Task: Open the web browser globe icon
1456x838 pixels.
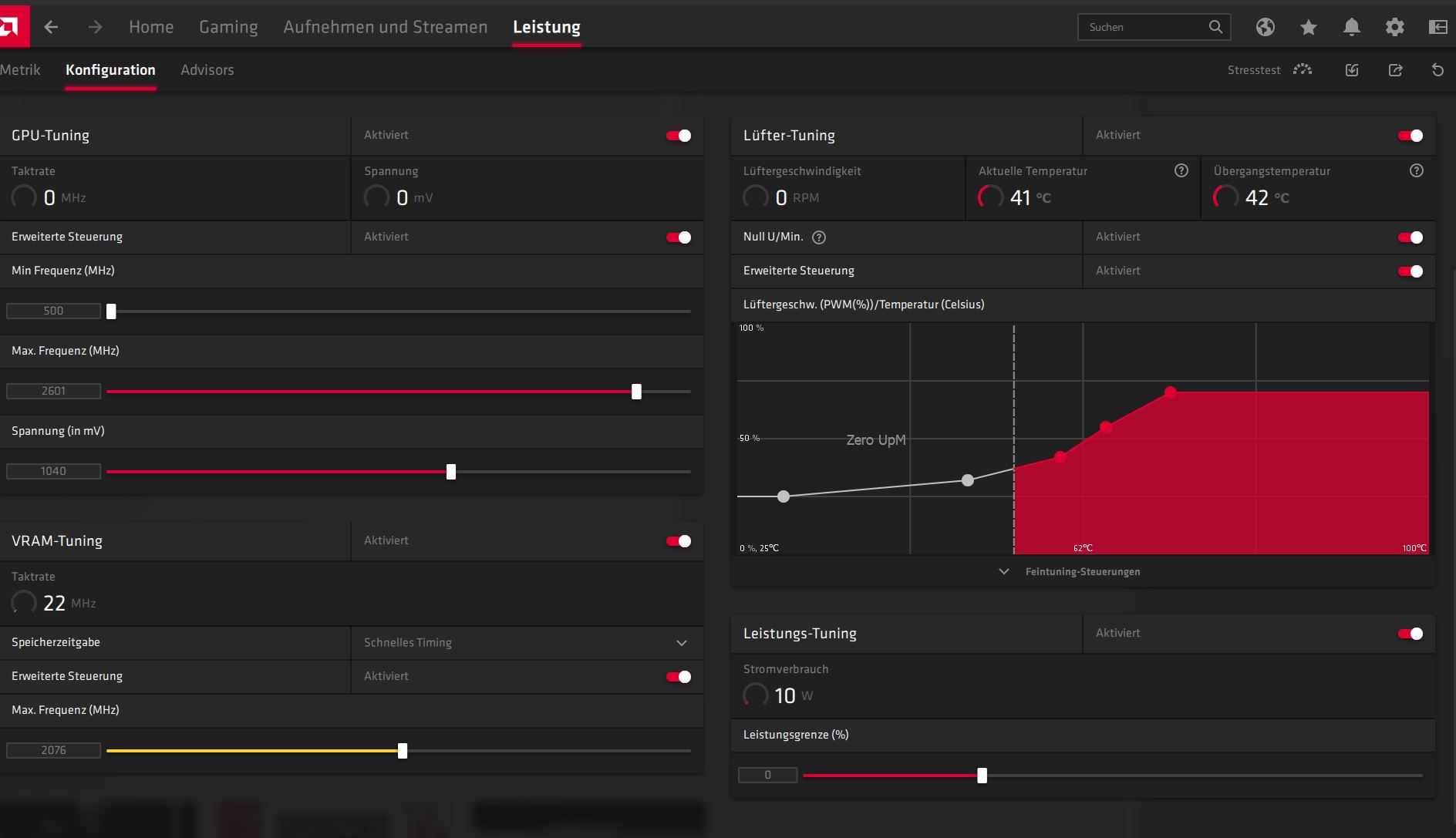Action: coord(1265,27)
